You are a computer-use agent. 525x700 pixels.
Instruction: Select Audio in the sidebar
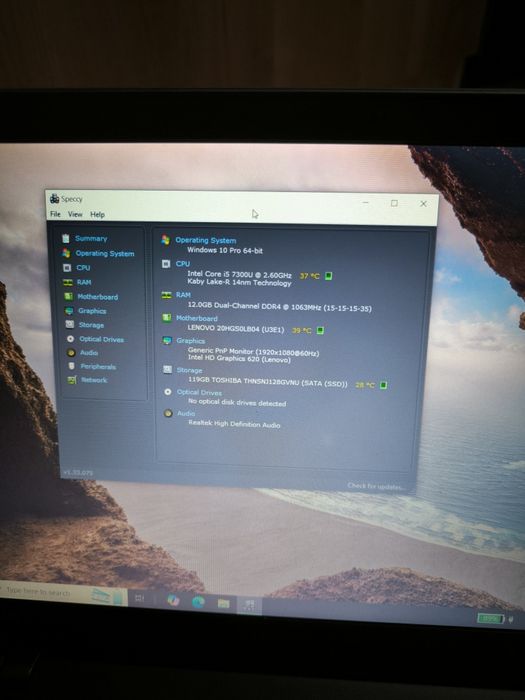coord(89,353)
